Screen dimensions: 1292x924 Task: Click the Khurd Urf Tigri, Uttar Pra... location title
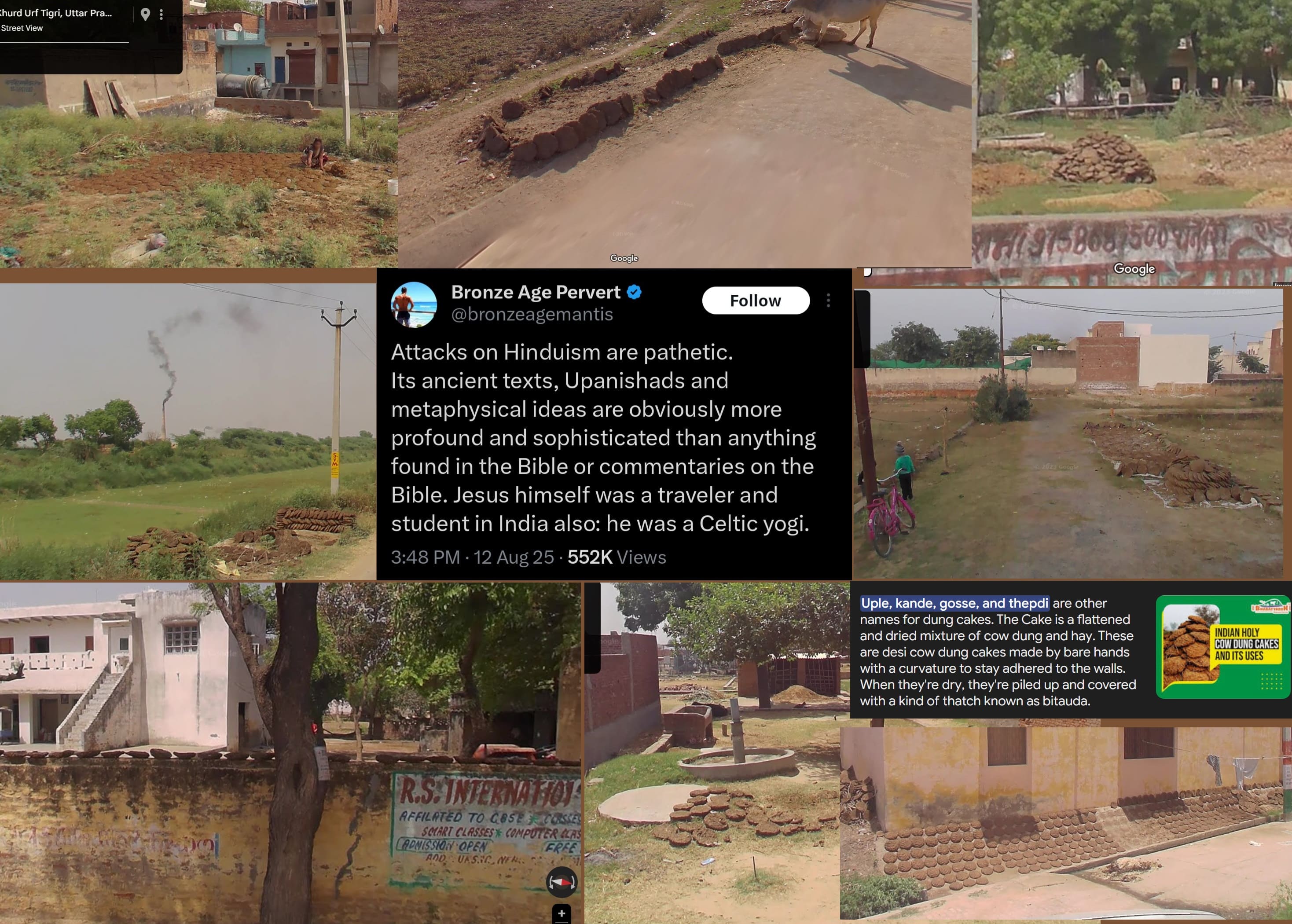(56, 13)
